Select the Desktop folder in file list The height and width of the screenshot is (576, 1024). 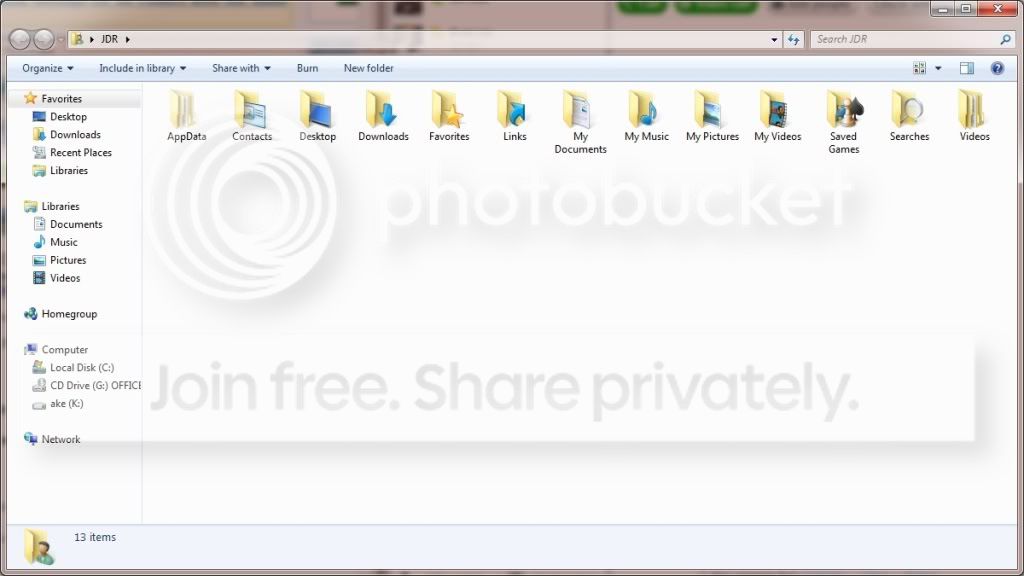click(317, 116)
